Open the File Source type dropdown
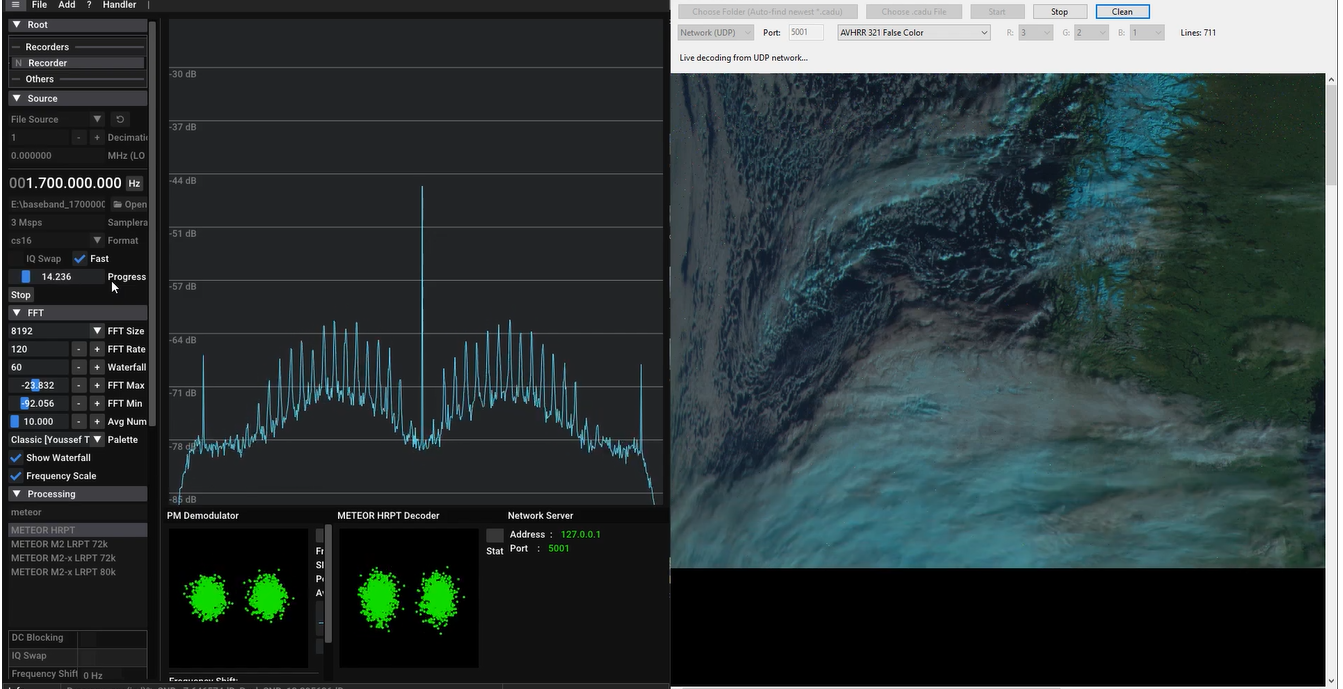Image resolution: width=1343 pixels, height=689 pixels. [x=56, y=119]
